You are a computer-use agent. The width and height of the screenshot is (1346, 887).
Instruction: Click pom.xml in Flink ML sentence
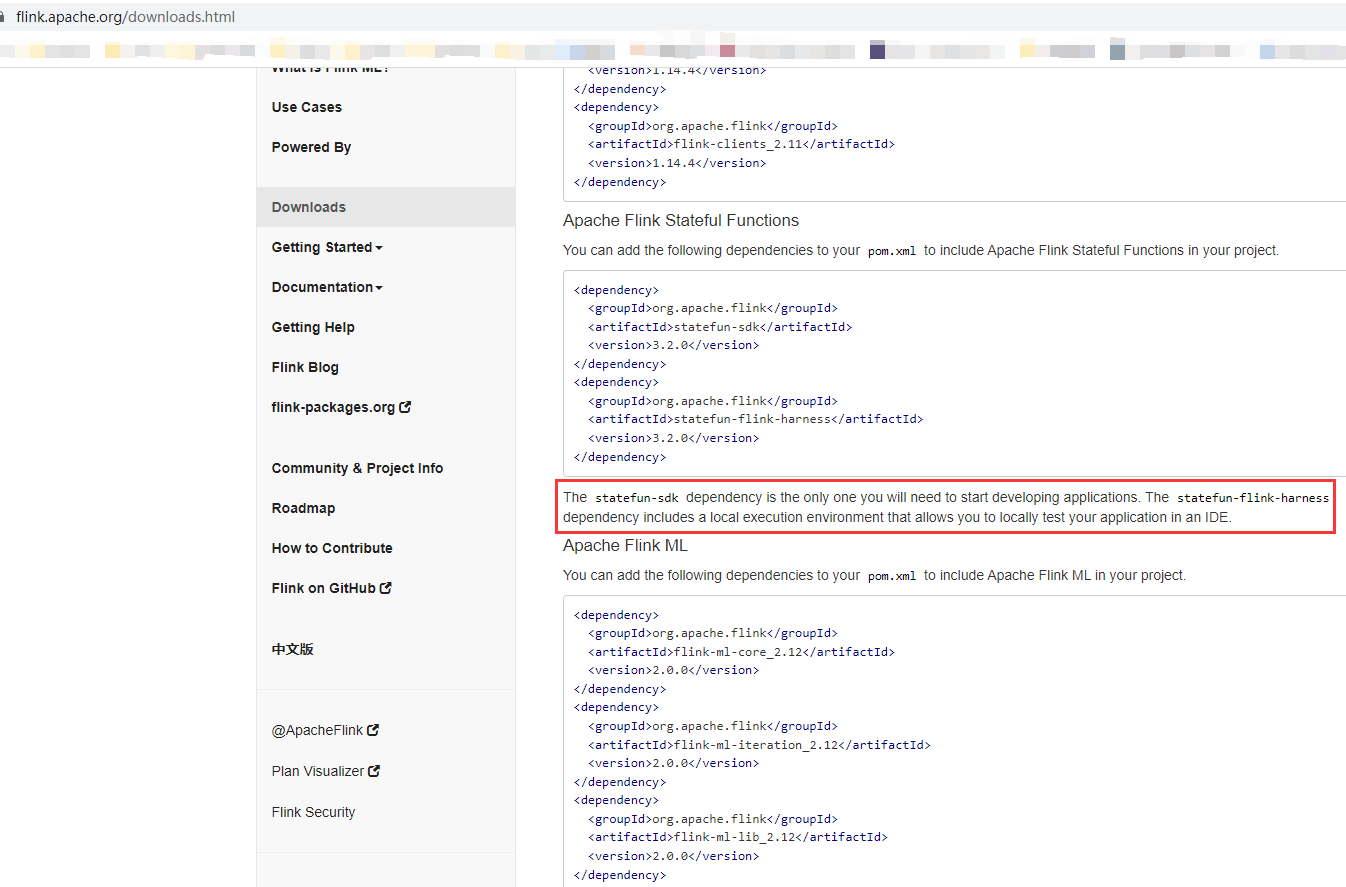pos(892,576)
